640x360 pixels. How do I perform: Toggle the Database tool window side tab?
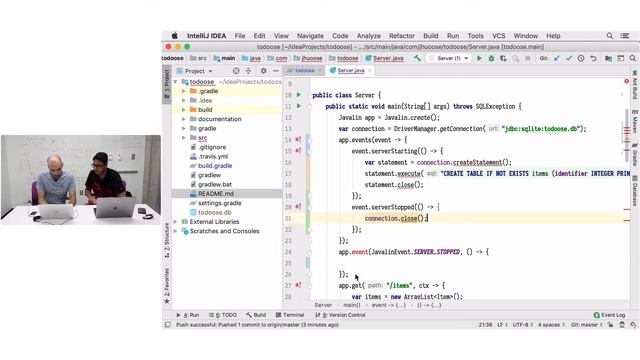635,190
